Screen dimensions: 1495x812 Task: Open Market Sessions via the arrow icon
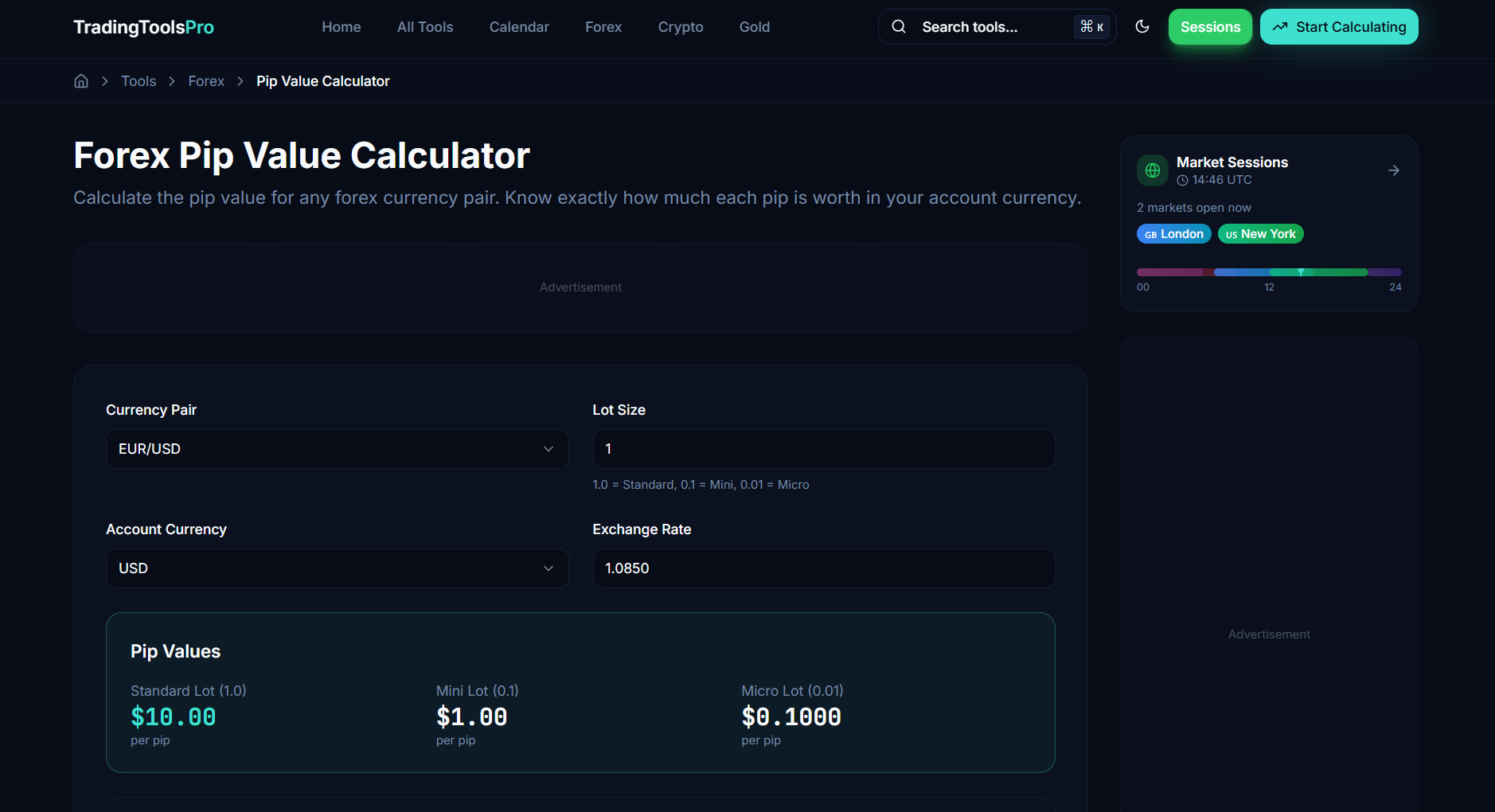[x=1394, y=170]
